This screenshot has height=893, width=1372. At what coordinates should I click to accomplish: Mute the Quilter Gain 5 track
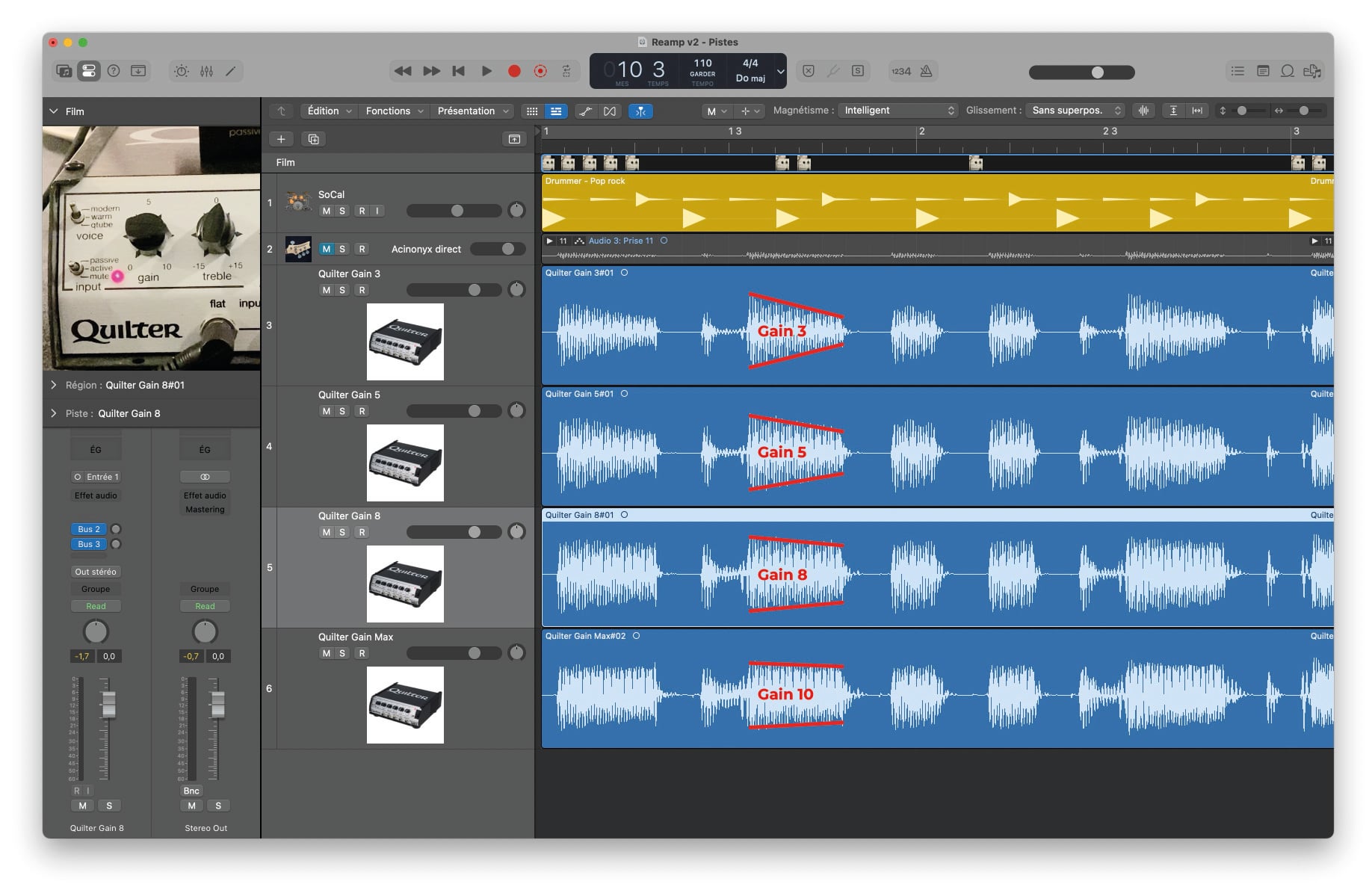326,411
